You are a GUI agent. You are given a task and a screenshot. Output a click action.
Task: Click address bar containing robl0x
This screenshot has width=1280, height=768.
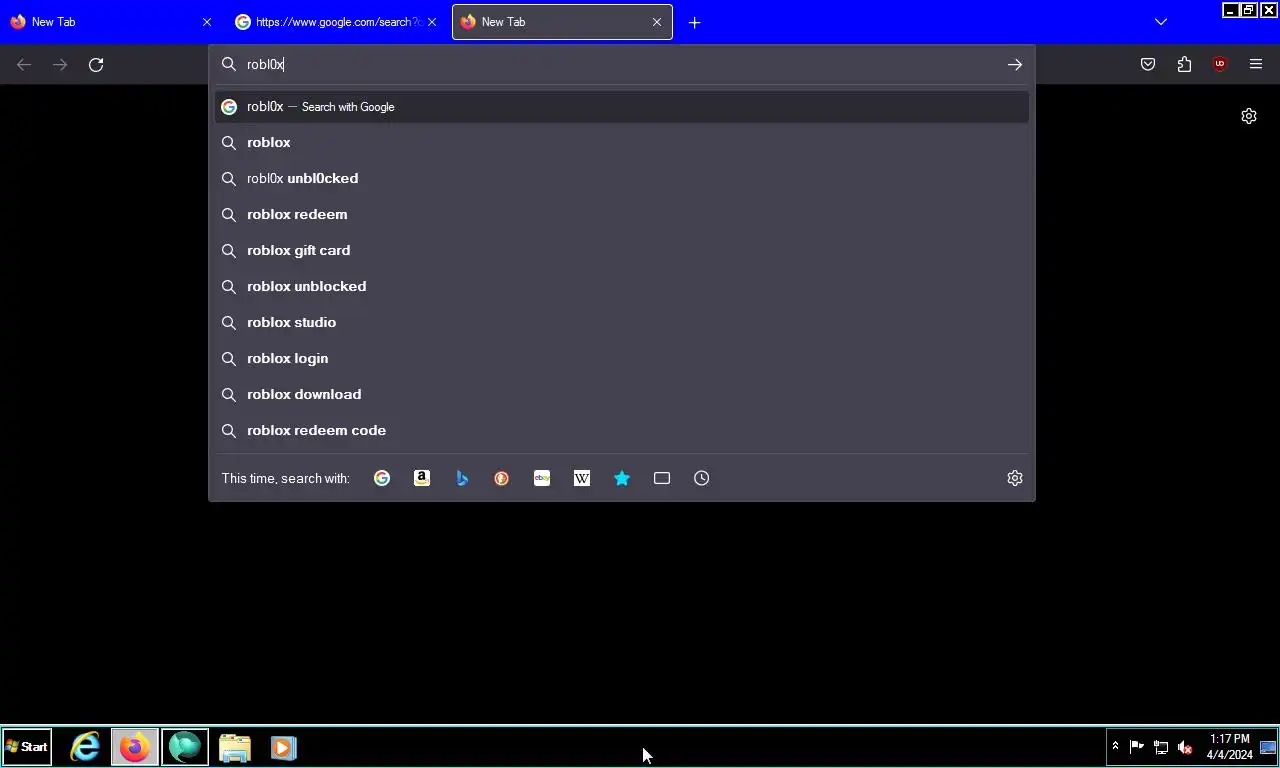pos(620,64)
